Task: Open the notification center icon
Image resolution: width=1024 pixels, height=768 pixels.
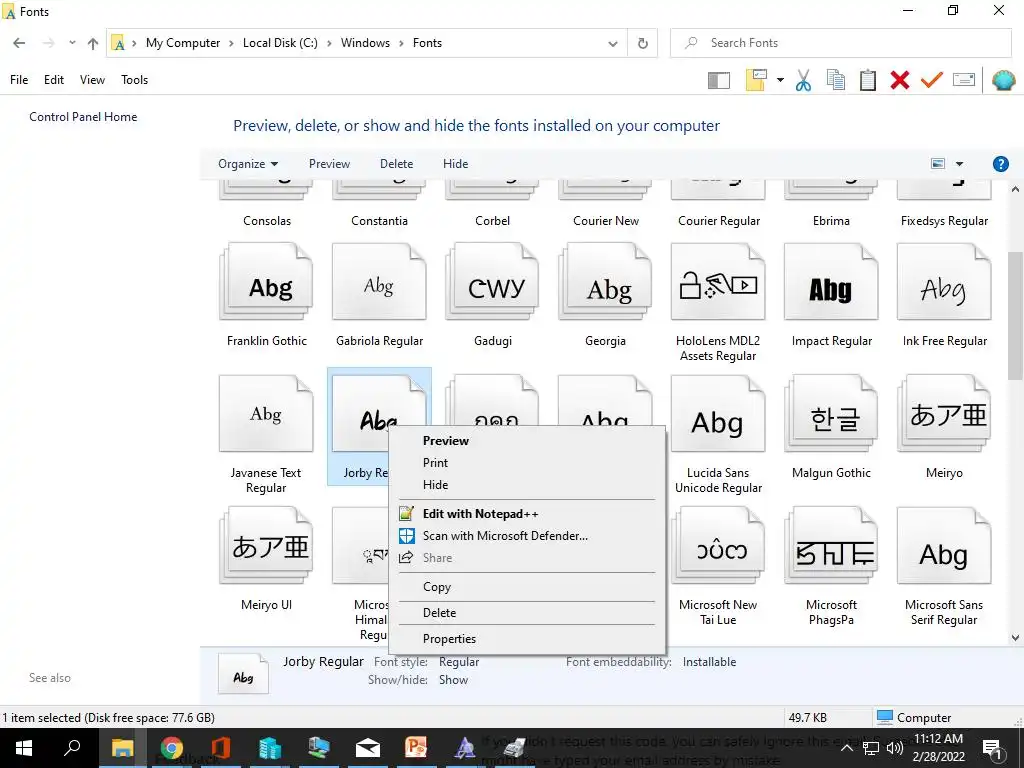Action: coord(992,748)
